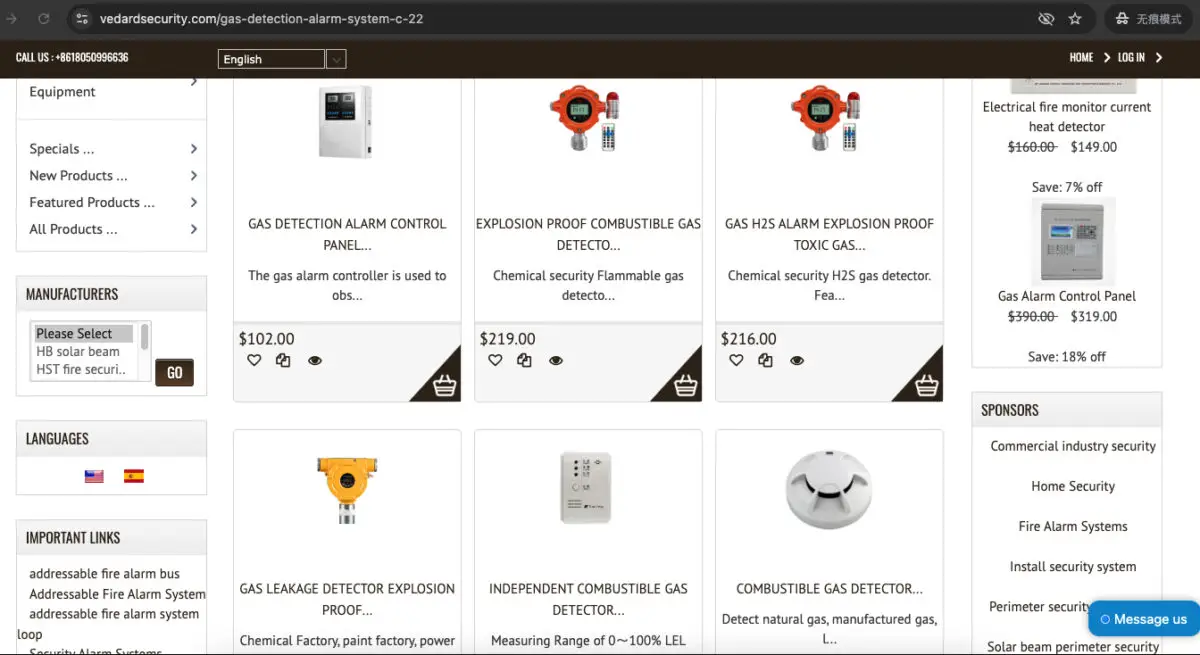Open the incognito mode indicator

pyautogui.click(x=1150, y=19)
